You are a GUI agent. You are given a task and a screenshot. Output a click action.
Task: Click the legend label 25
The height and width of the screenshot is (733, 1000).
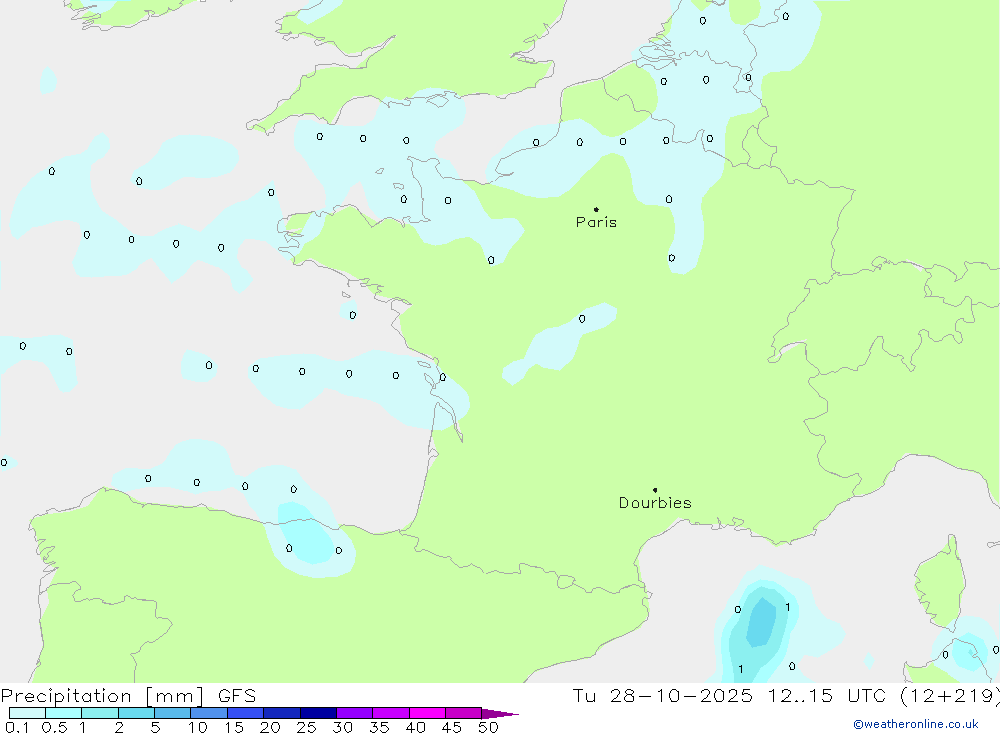[306, 727]
